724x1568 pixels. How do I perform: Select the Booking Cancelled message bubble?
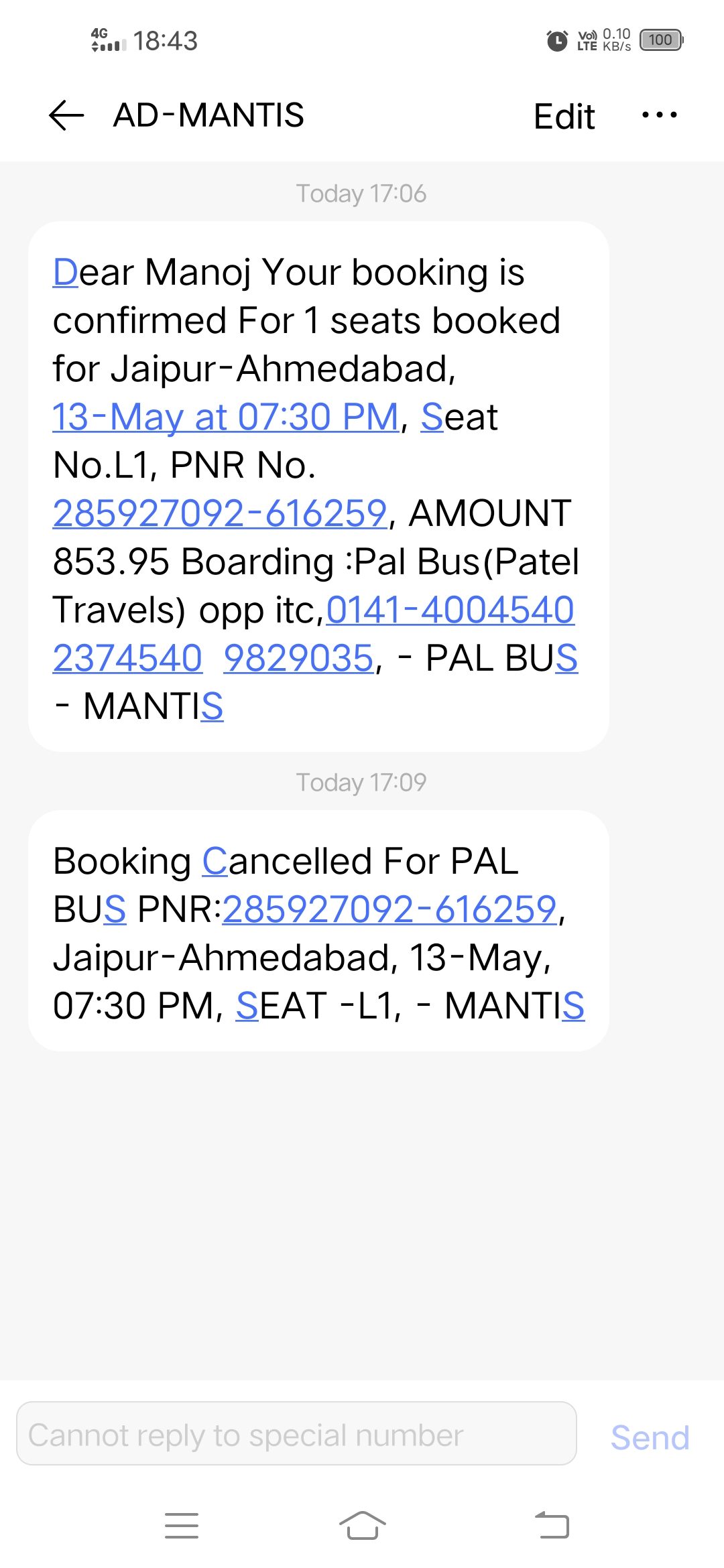(x=318, y=930)
